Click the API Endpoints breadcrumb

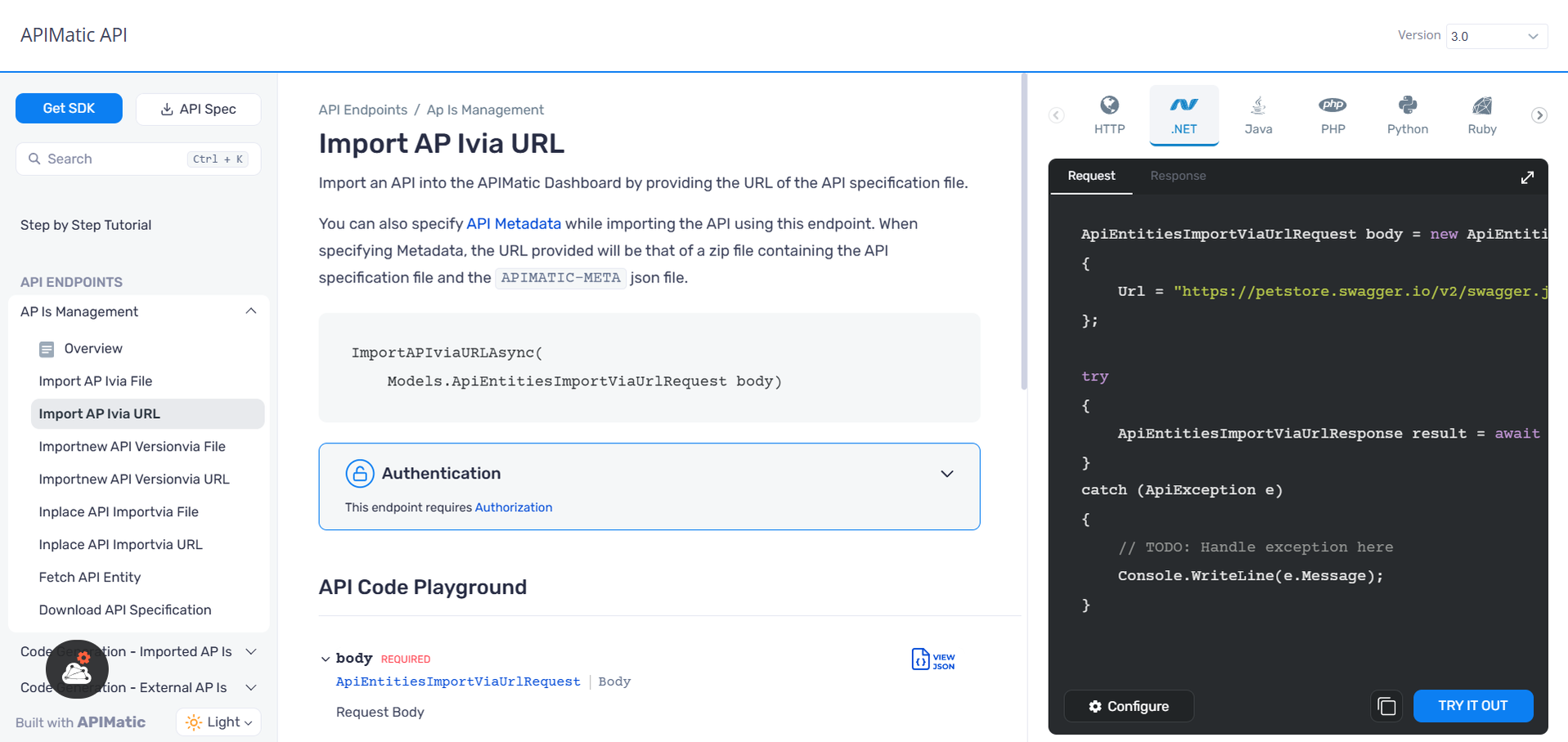pyautogui.click(x=363, y=110)
